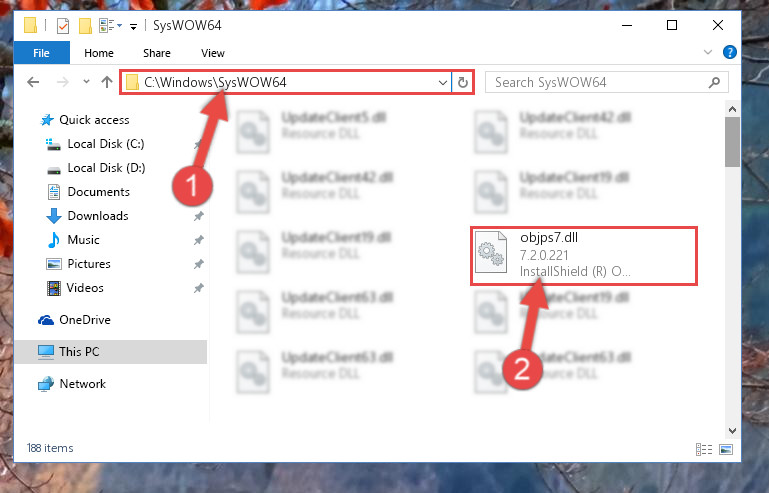Viewport: 769px width, 493px height.
Task: Select Local Disk (C:) in sidebar
Action: point(106,144)
